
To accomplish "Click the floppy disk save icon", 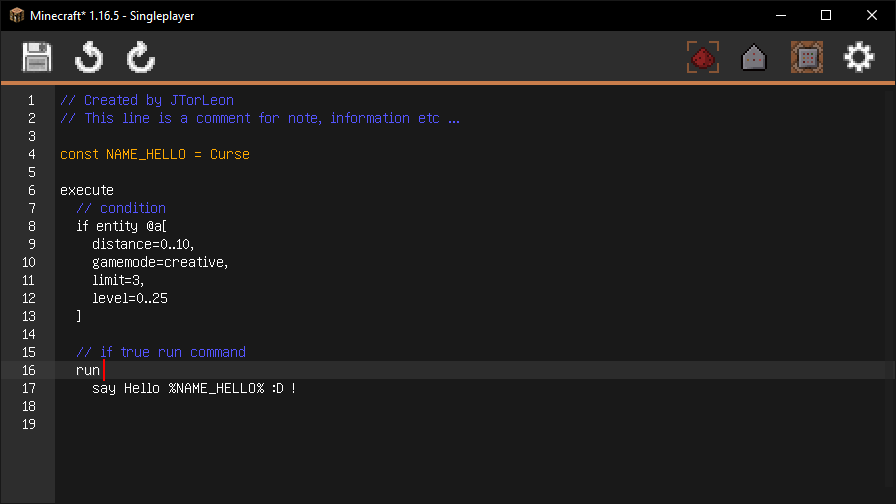I will tap(37, 57).
